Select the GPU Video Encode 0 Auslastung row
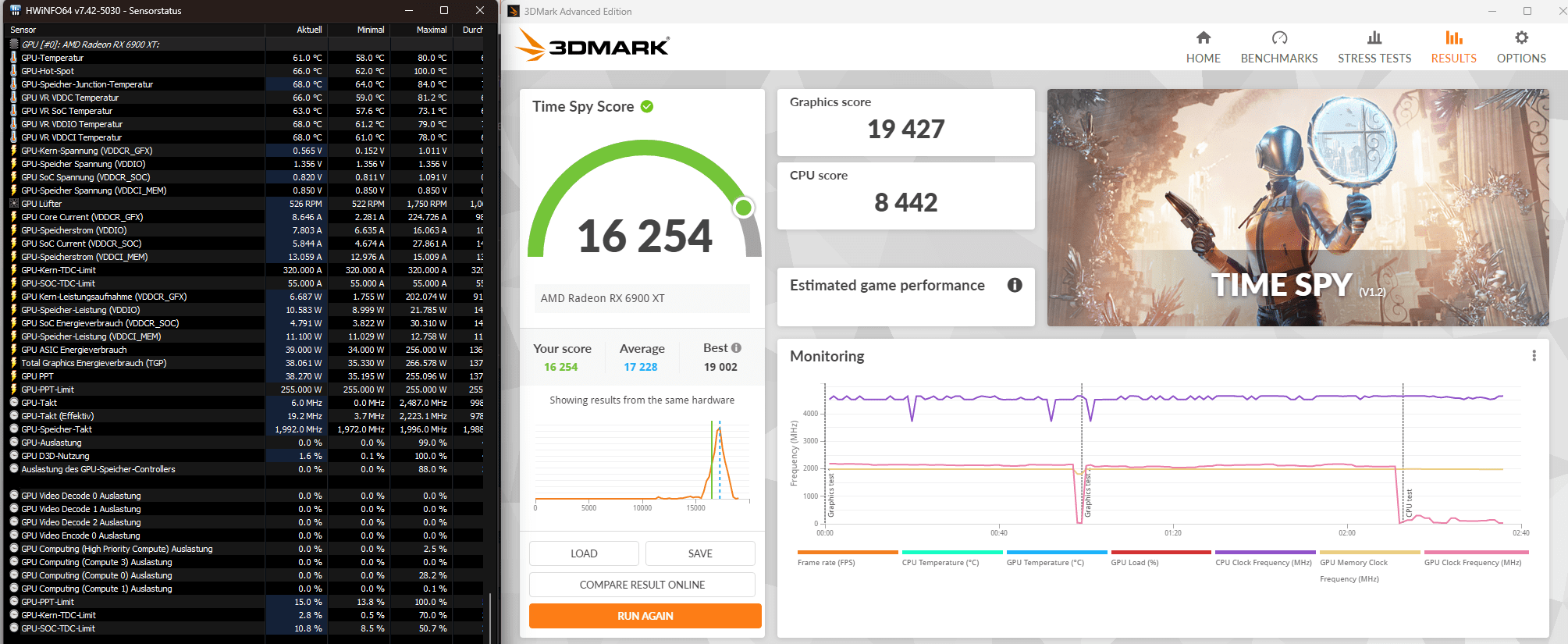The width and height of the screenshot is (1568, 644). click(x=246, y=535)
